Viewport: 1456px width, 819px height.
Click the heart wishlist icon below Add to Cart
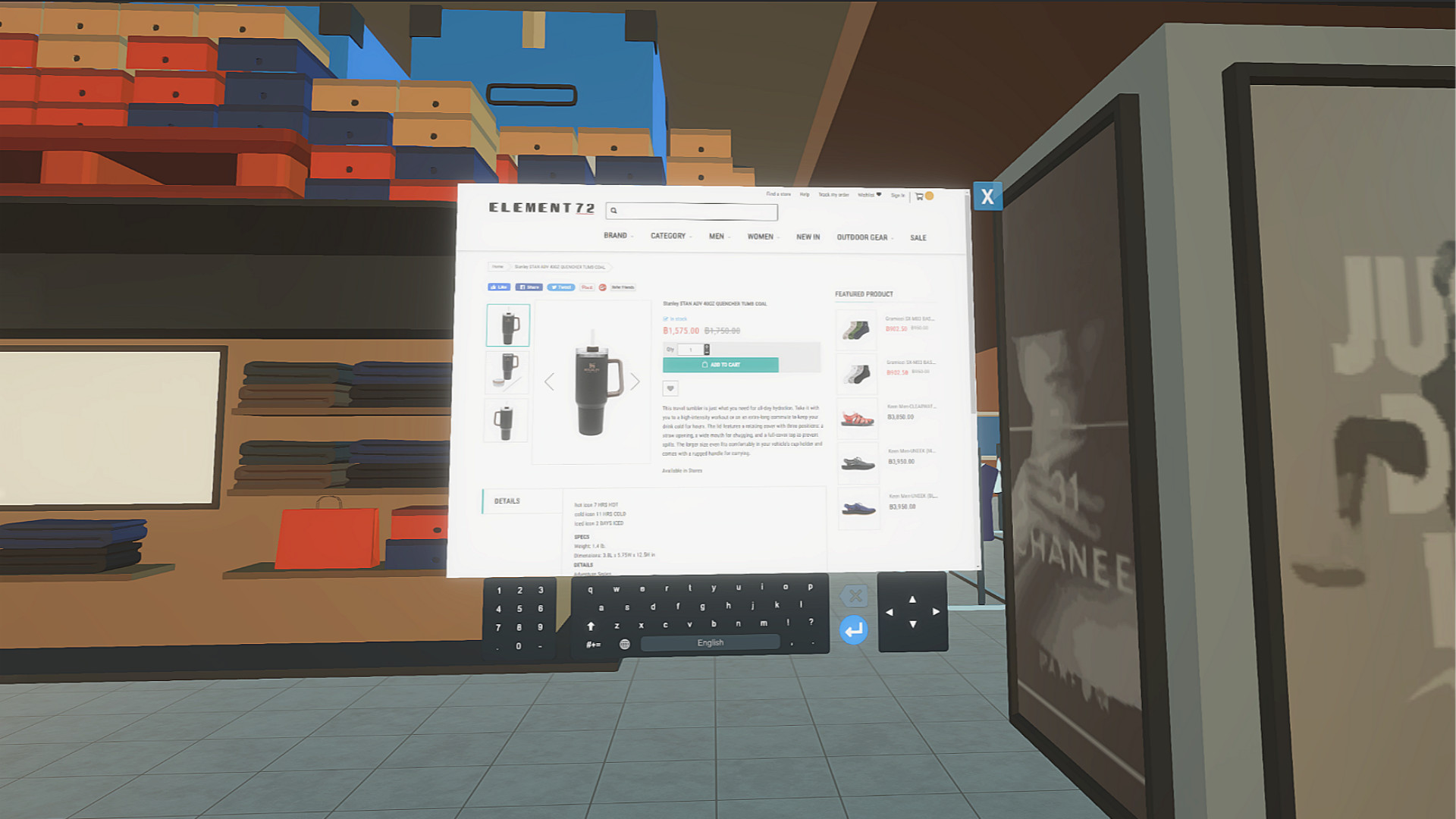pyautogui.click(x=670, y=388)
